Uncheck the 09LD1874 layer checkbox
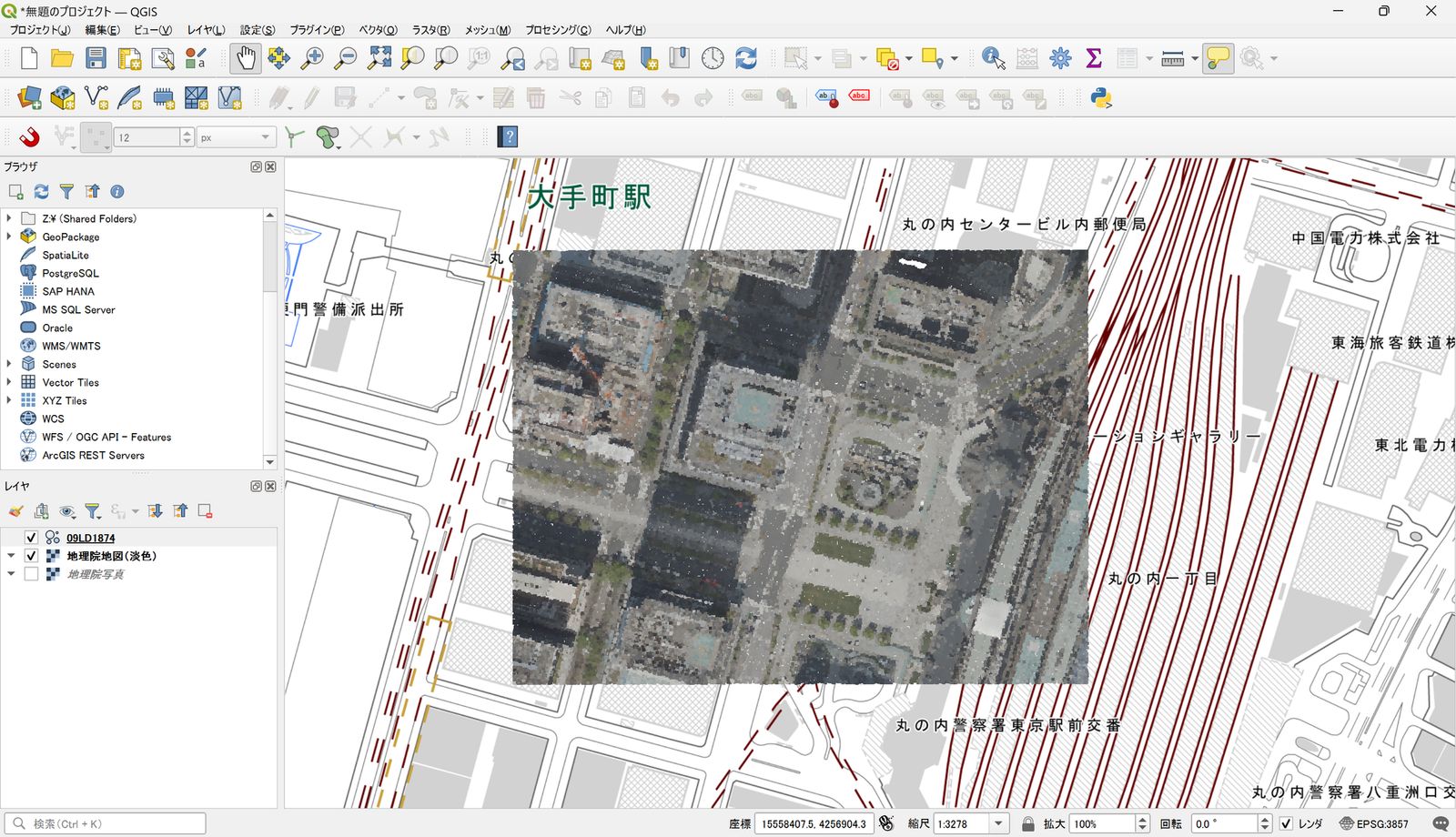Viewport: 1456px width, 837px height. pos(31,538)
